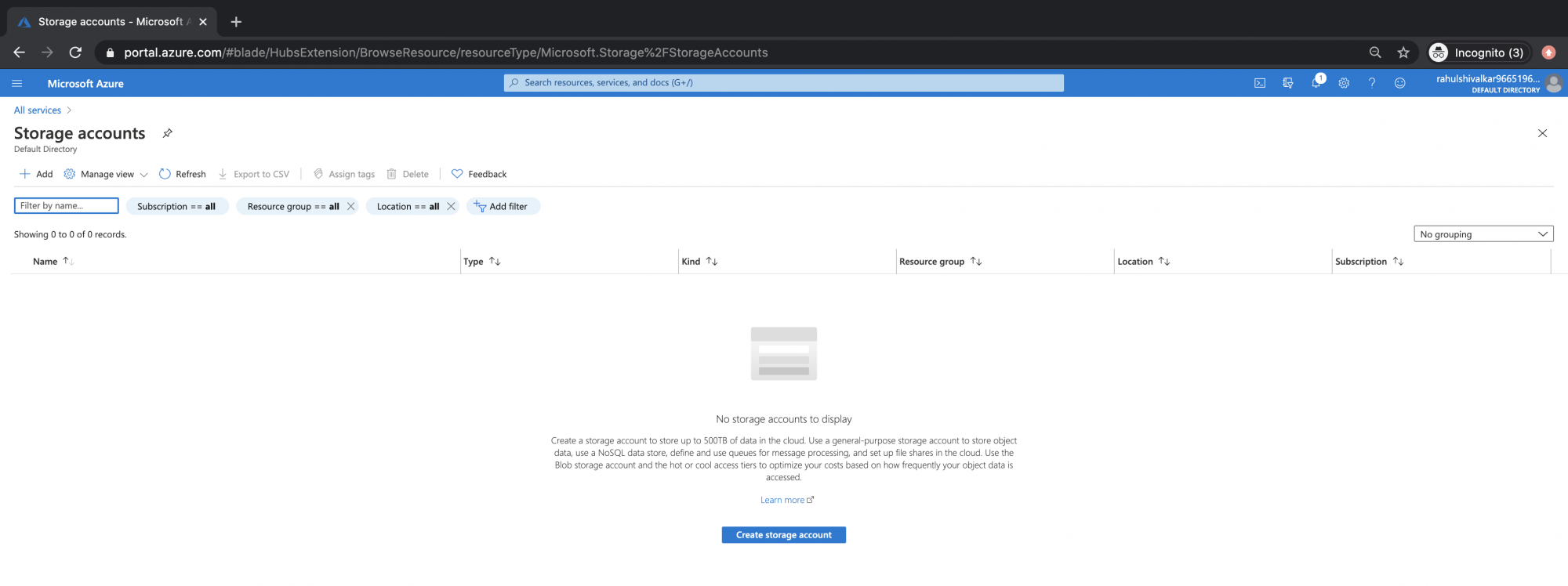Click "Showing 0 to 0 of 0 records."
Image resolution: width=1568 pixels, height=586 pixels.
point(71,234)
